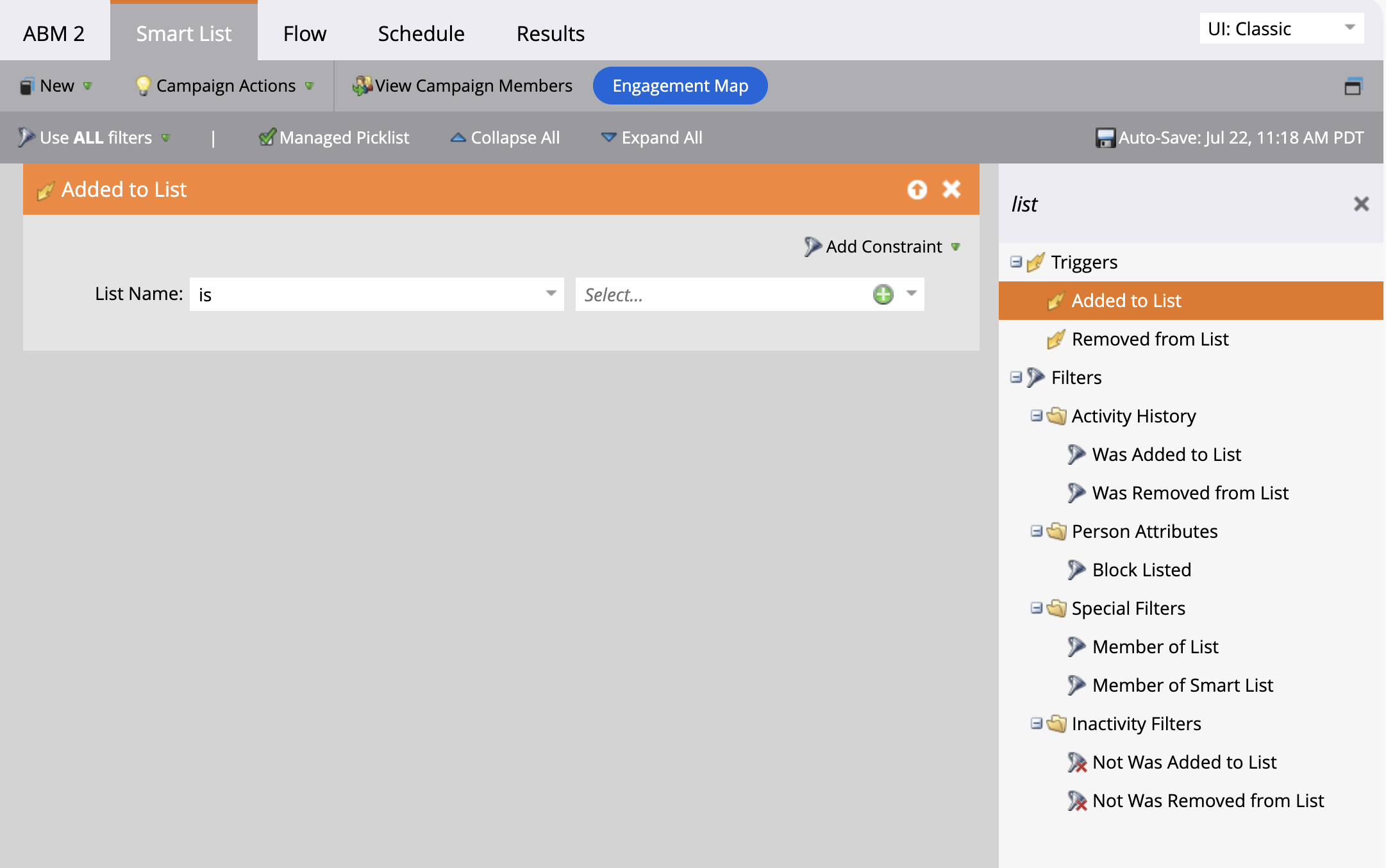
Task: Click the View Campaign Members people icon
Action: [x=362, y=85]
